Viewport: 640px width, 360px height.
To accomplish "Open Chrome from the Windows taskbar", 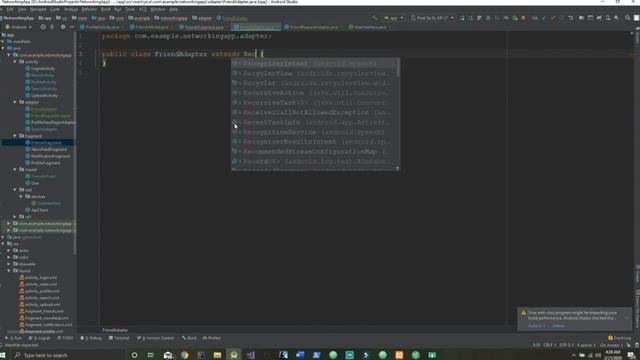I will 184,355.
